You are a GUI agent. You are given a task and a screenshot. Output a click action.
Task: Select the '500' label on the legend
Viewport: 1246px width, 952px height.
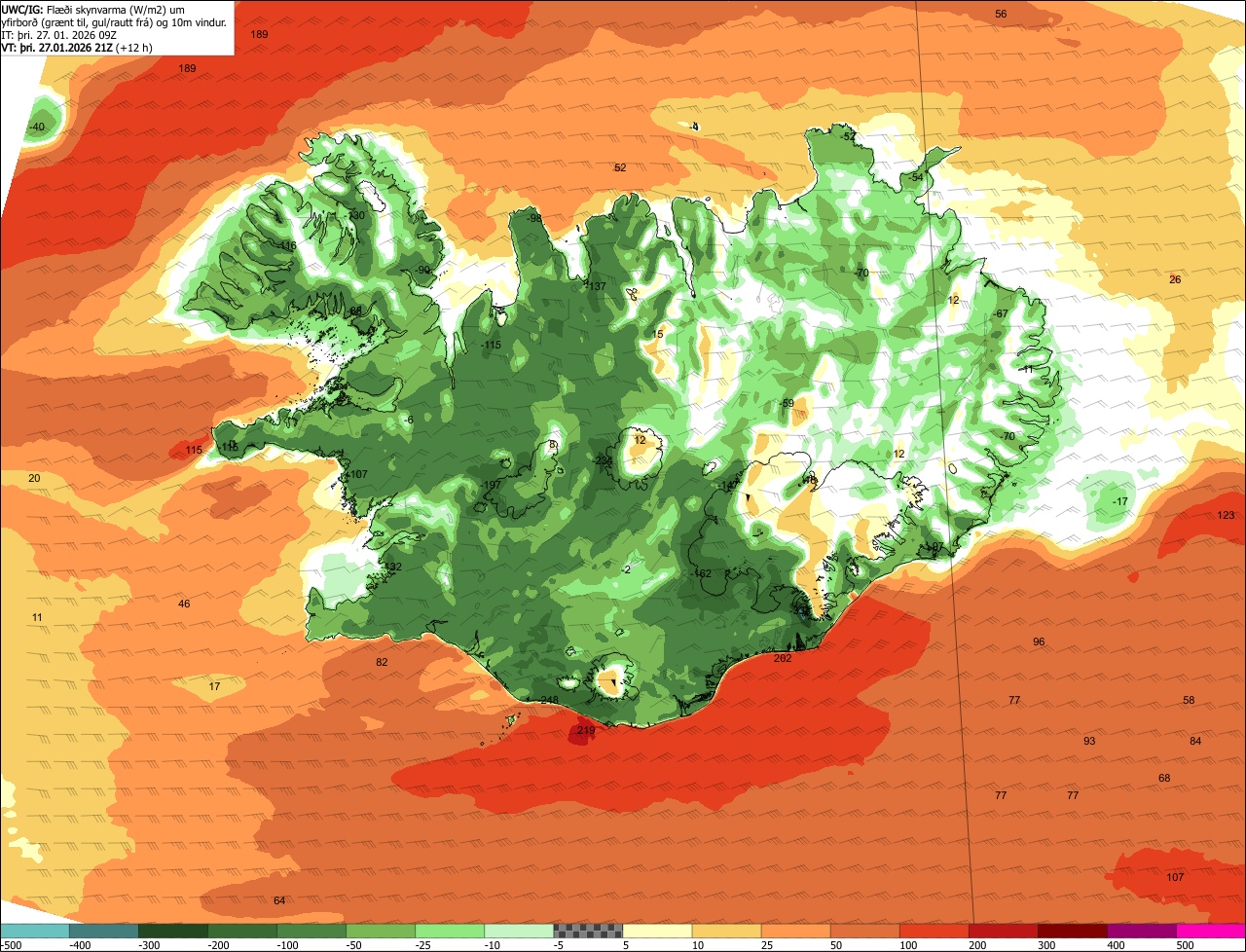pos(1185,945)
